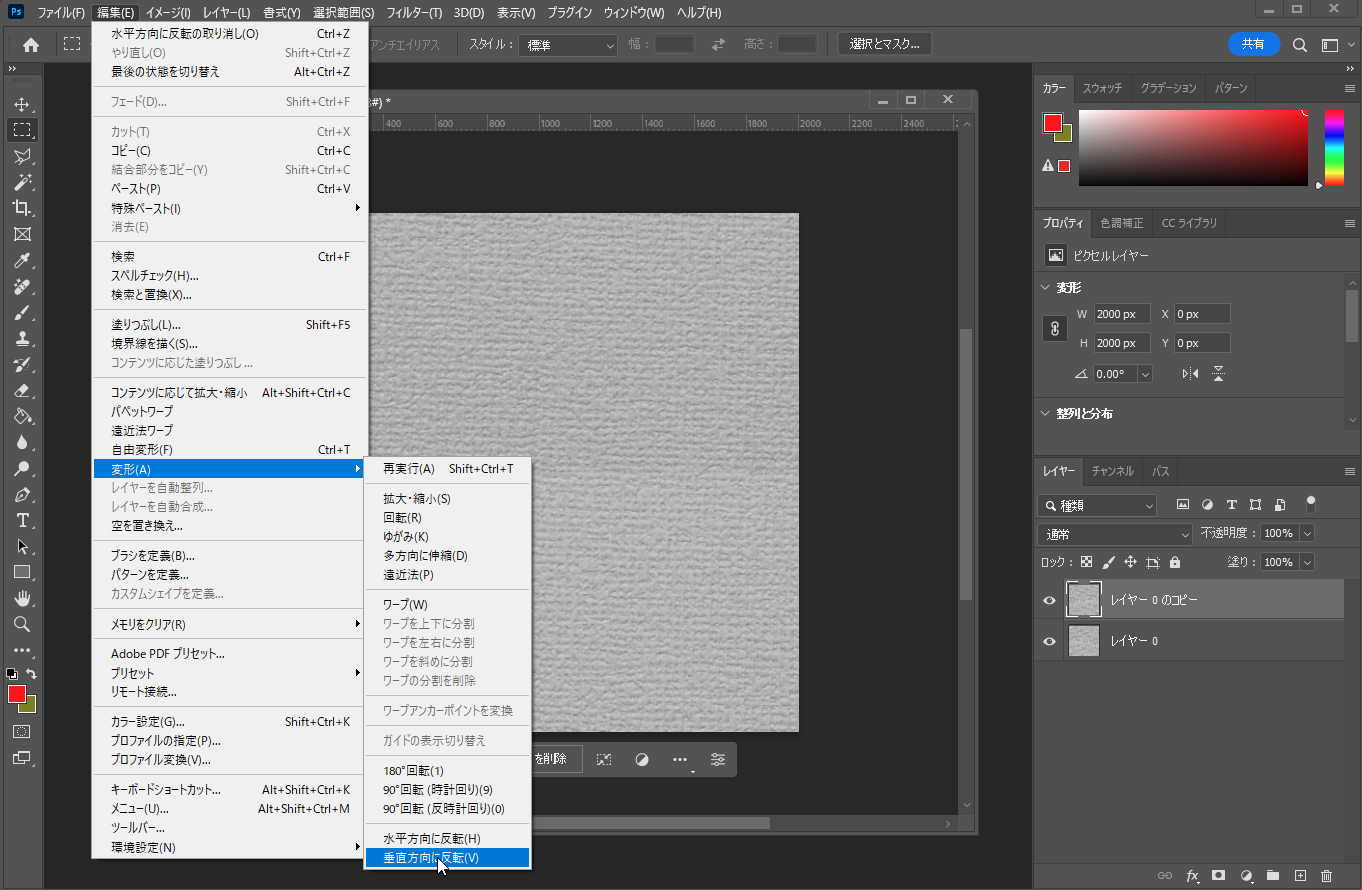Click the delete layer trash icon
The width and height of the screenshot is (1362, 890).
[1326, 875]
